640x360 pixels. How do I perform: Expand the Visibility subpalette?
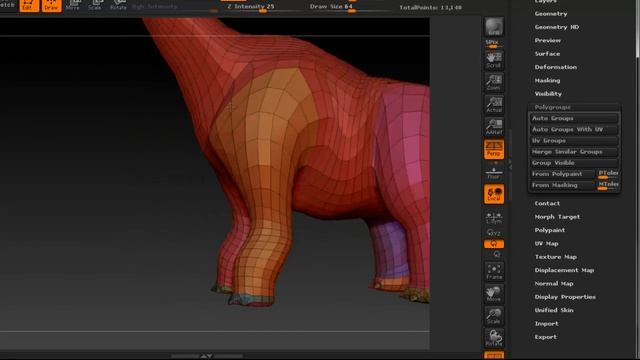(x=548, y=94)
